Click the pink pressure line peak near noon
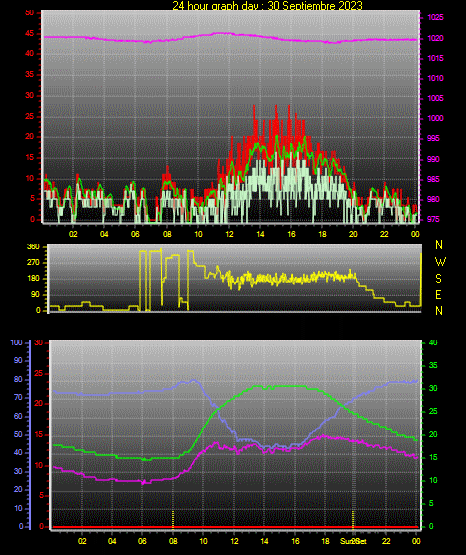Image resolution: width=466 pixels, height=555 pixels. coord(221,33)
